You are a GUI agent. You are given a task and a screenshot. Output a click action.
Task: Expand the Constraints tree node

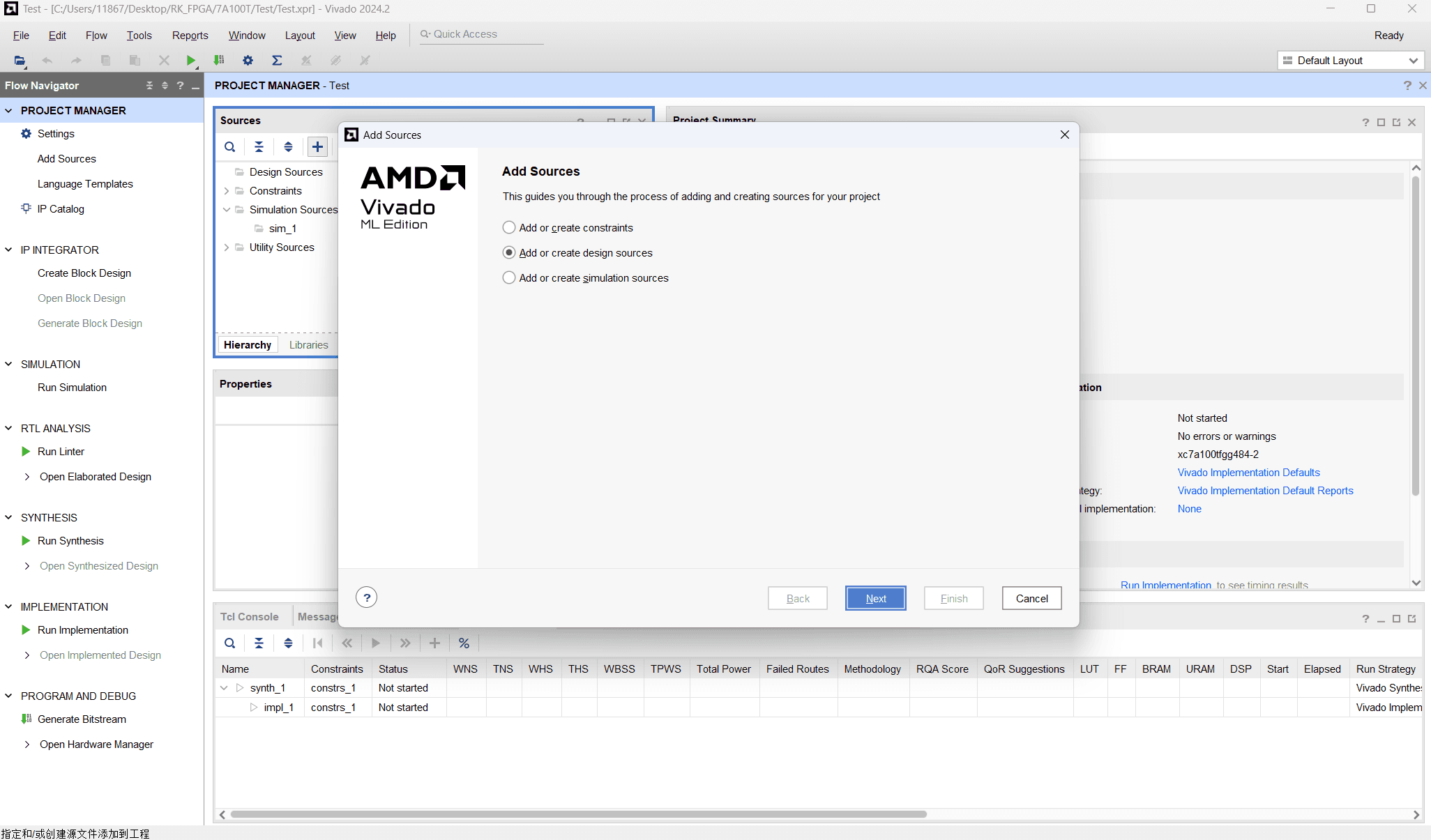227,191
